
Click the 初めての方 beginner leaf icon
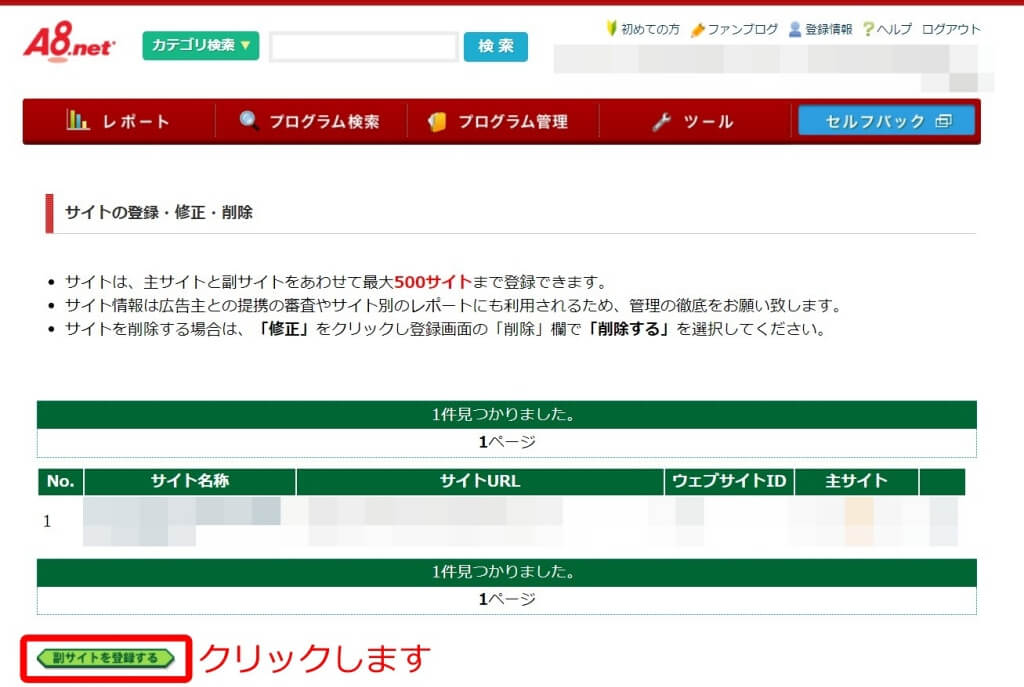(x=611, y=28)
